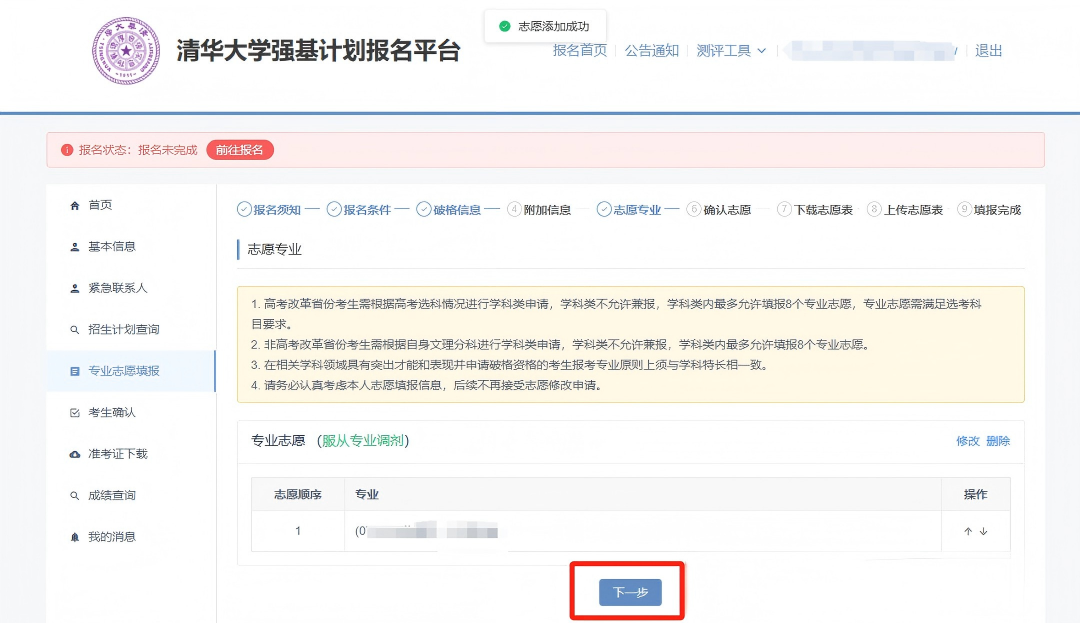Open the 报名首页 navigation item
Viewport: 1080px width, 623px height.
[580, 50]
